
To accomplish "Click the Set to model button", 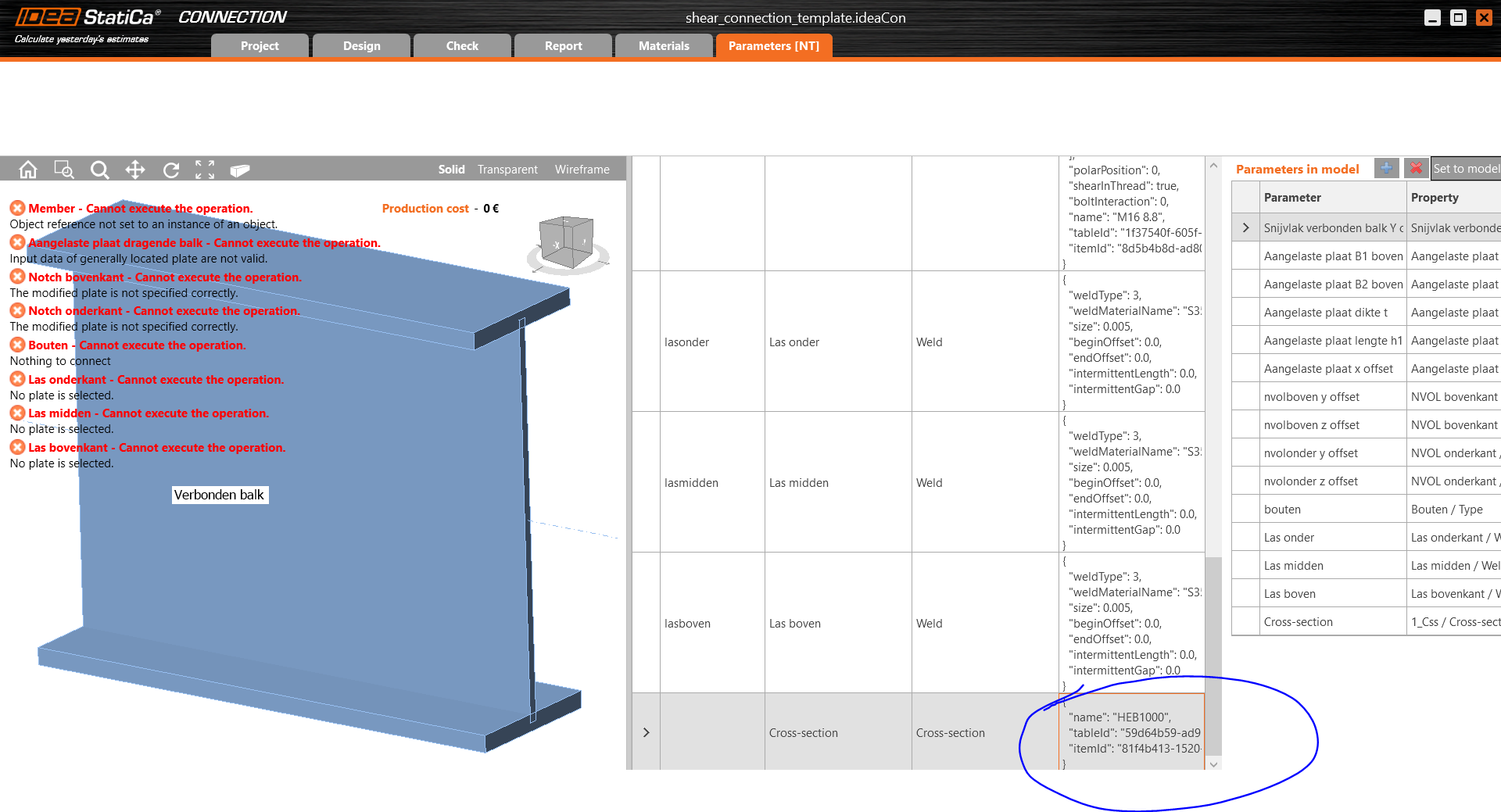I will (1465, 168).
